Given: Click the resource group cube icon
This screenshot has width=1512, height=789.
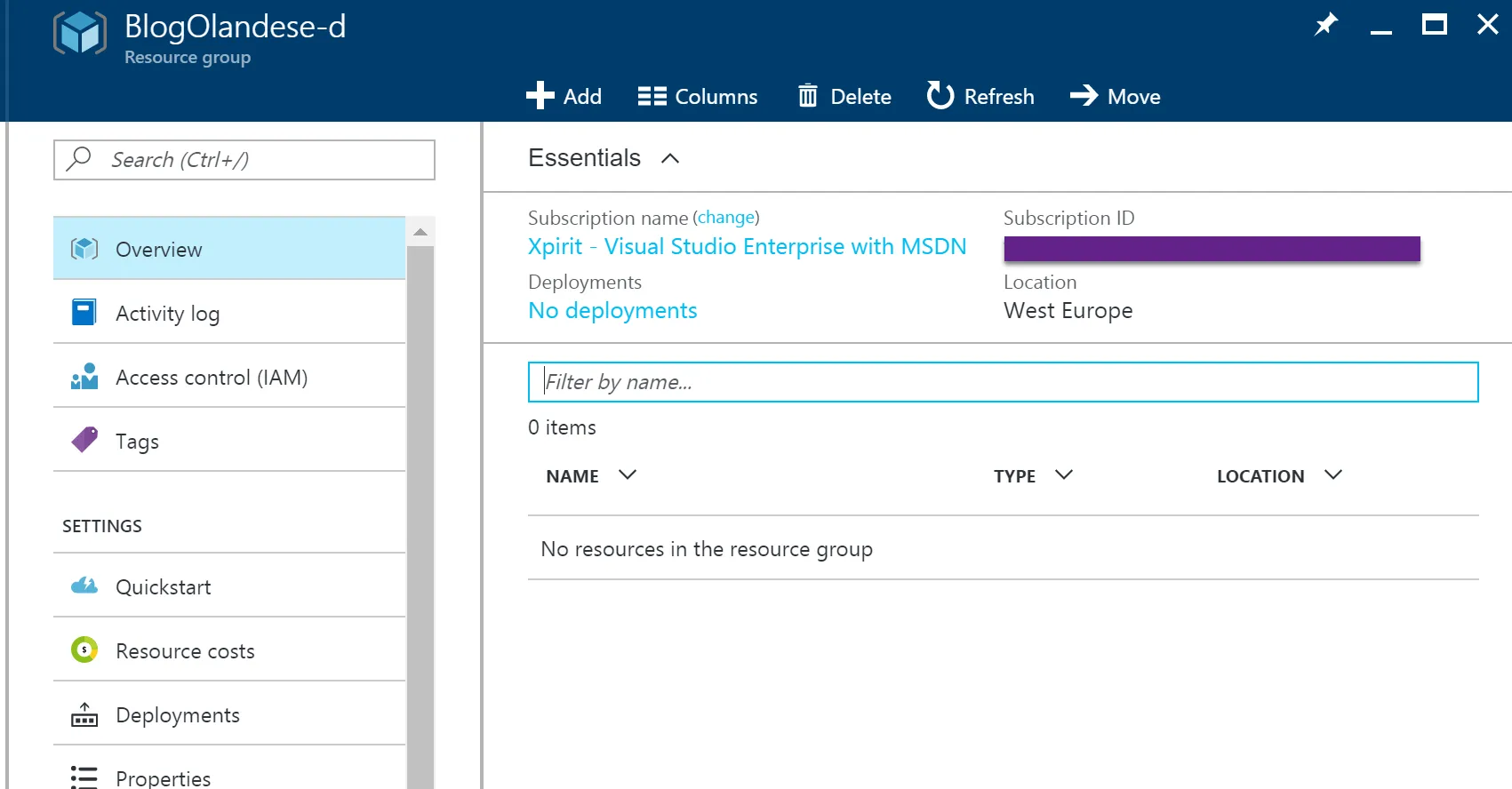Looking at the screenshot, I should (x=80, y=33).
